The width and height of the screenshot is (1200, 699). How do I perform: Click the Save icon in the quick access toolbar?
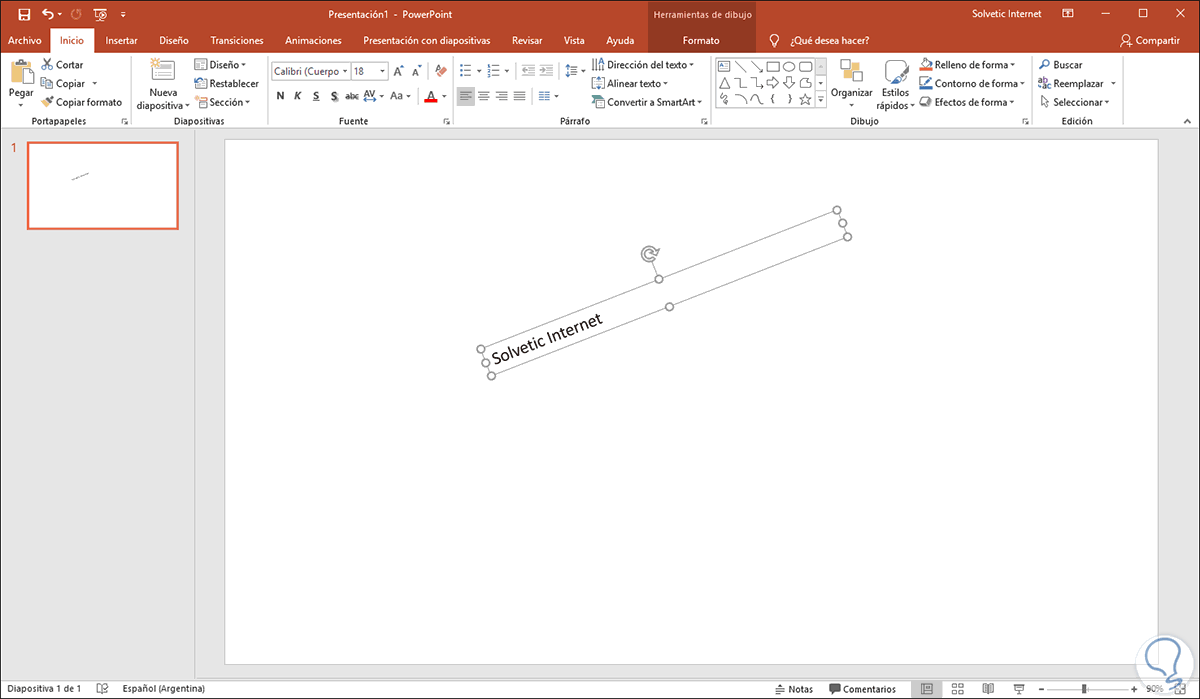click(24, 14)
